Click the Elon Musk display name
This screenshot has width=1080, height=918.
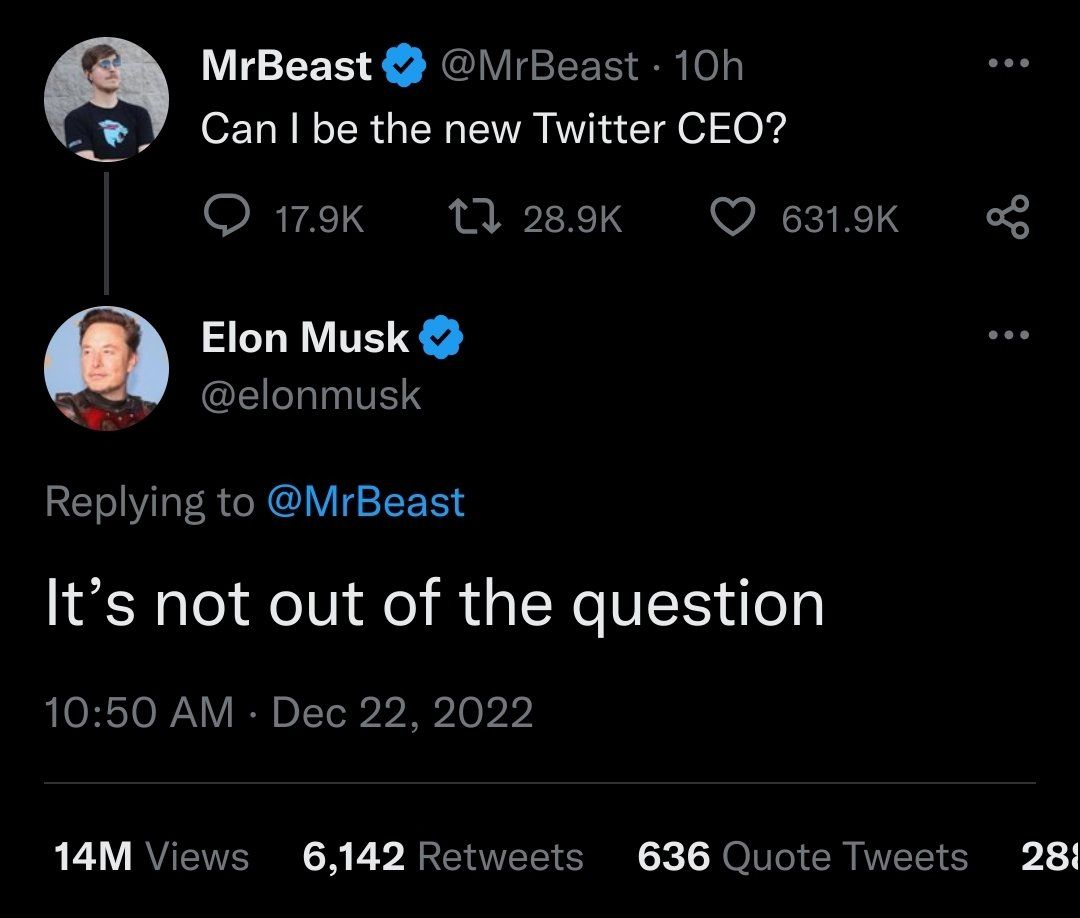click(x=305, y=338)
